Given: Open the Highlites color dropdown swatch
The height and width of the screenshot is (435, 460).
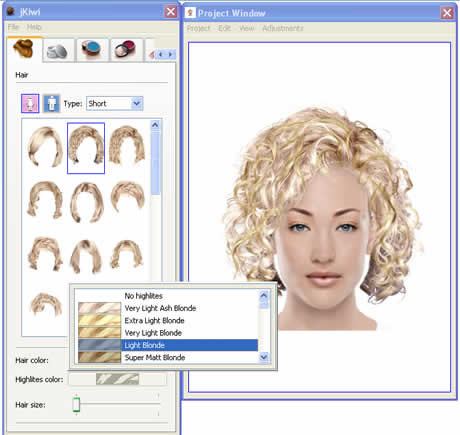Looking at the screenshot, I should 117,379.
